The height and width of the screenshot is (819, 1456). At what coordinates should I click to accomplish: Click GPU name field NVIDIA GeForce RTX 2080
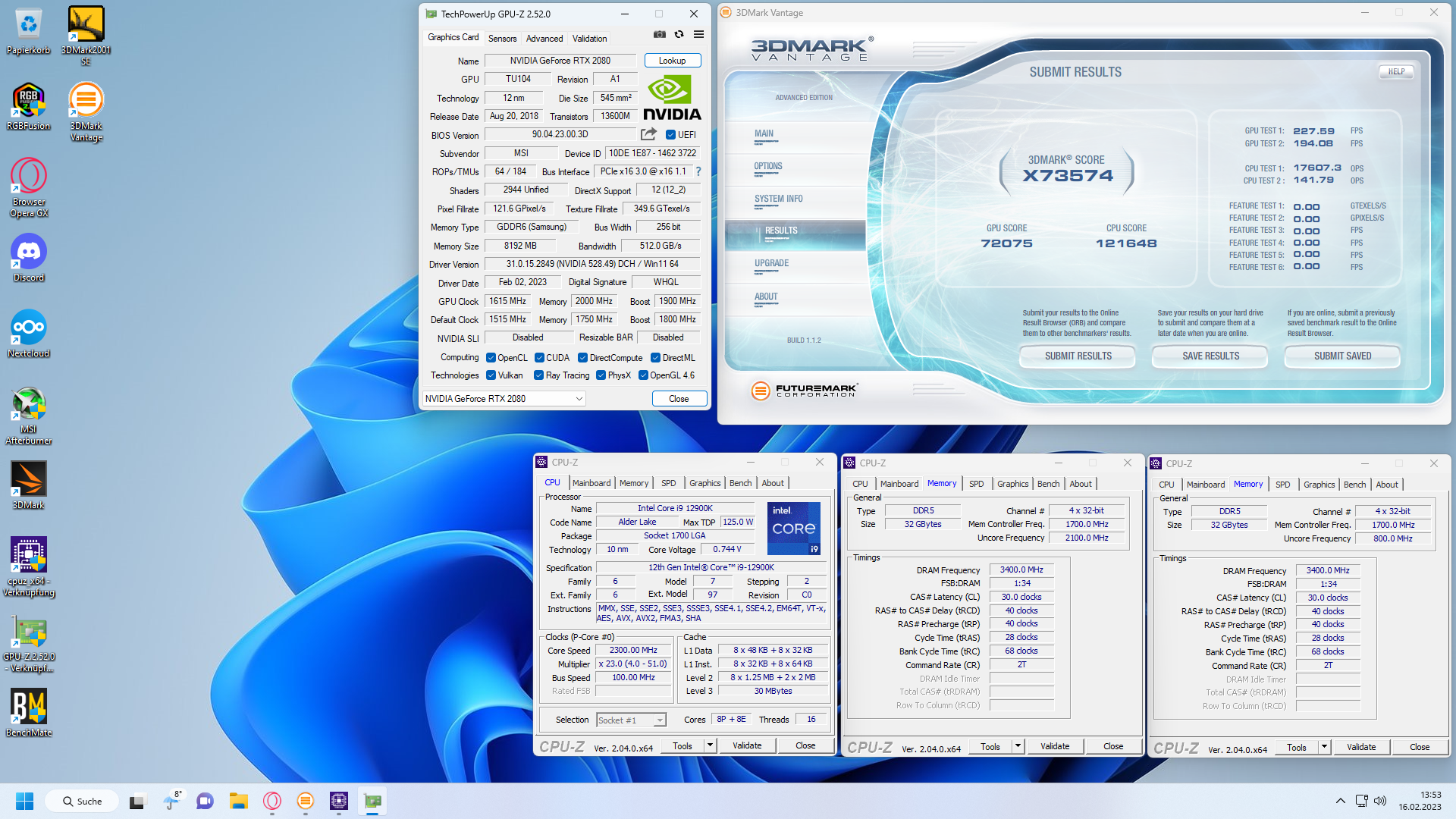click(x=560, y=61)
